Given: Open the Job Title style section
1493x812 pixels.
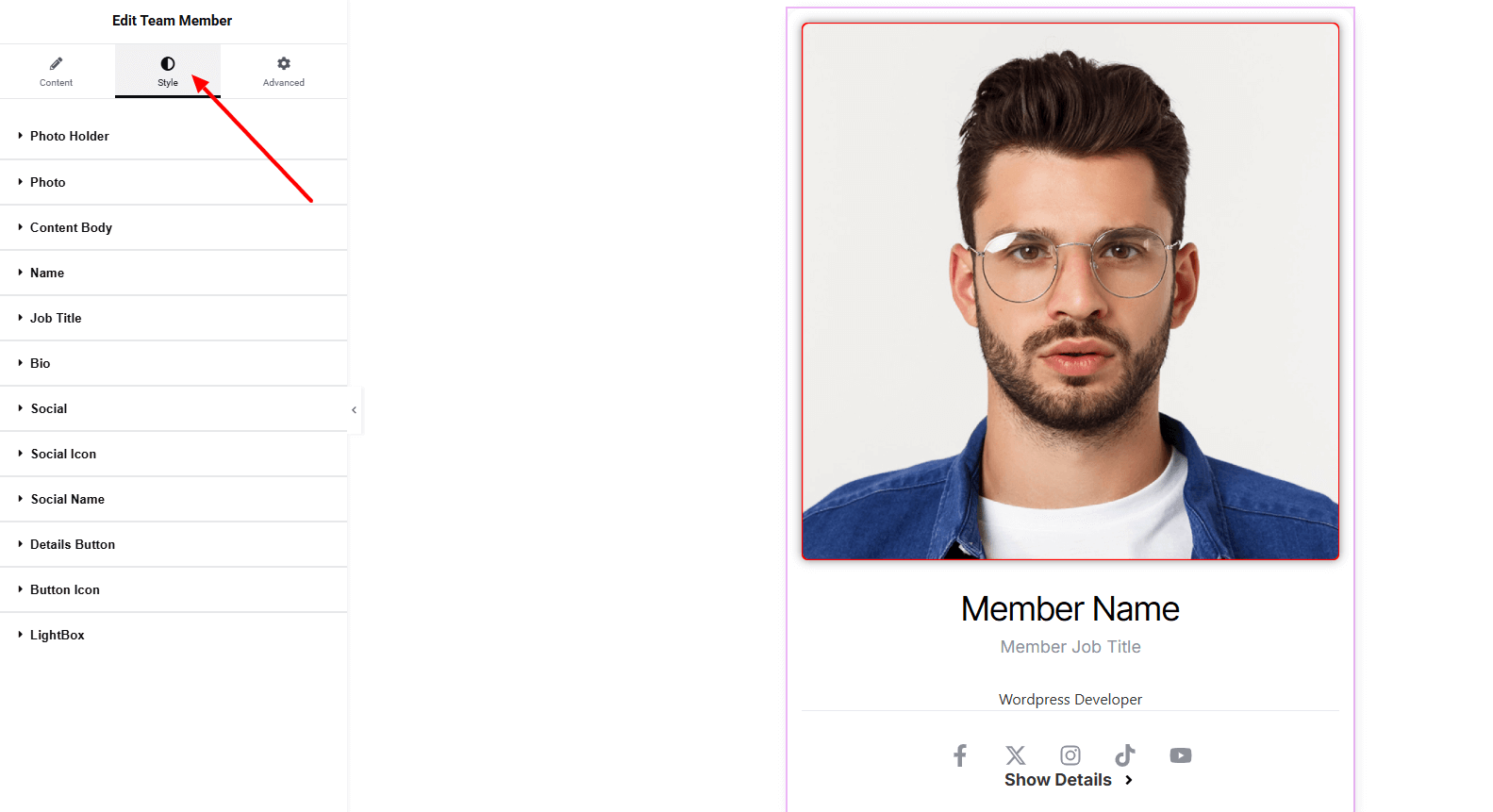Looking at the screenshot, I should (x=56, y=318).
